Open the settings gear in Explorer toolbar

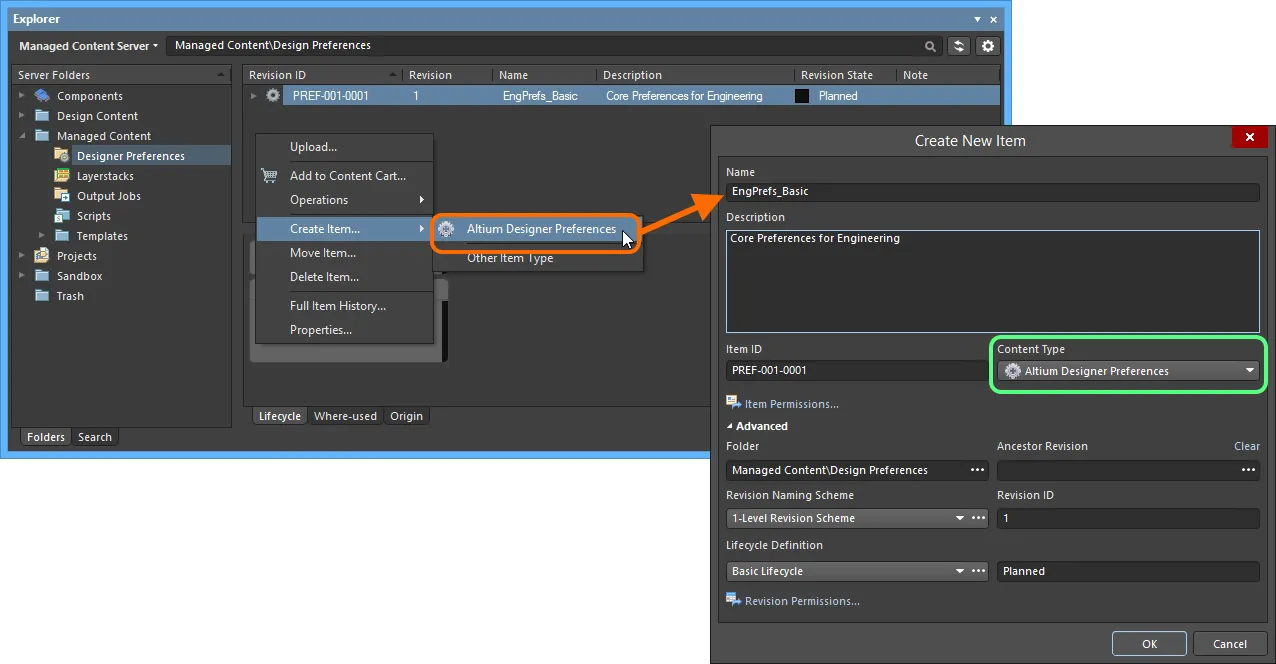[988, 46]
